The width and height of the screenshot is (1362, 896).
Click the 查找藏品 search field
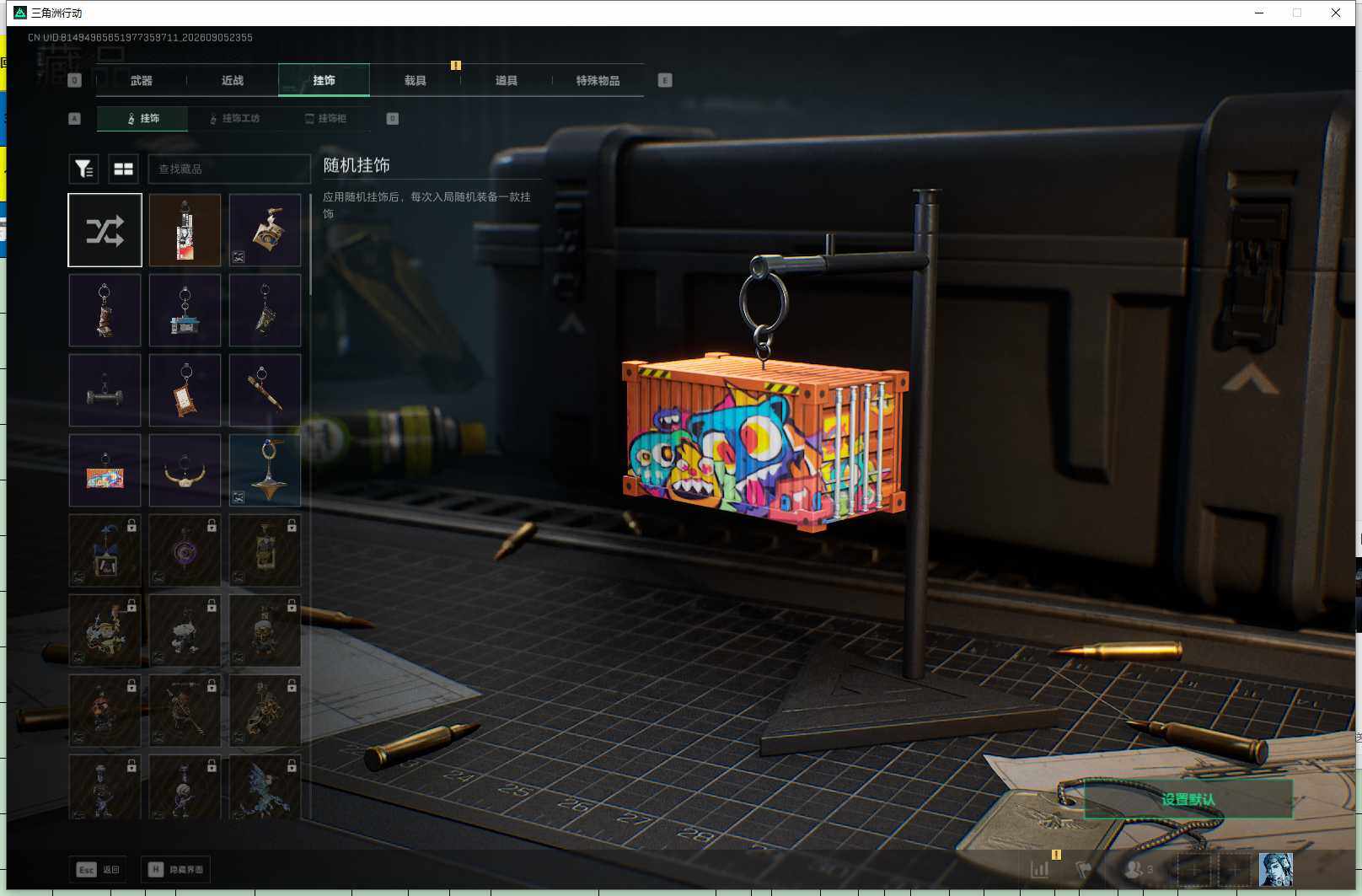coord(229,169)
